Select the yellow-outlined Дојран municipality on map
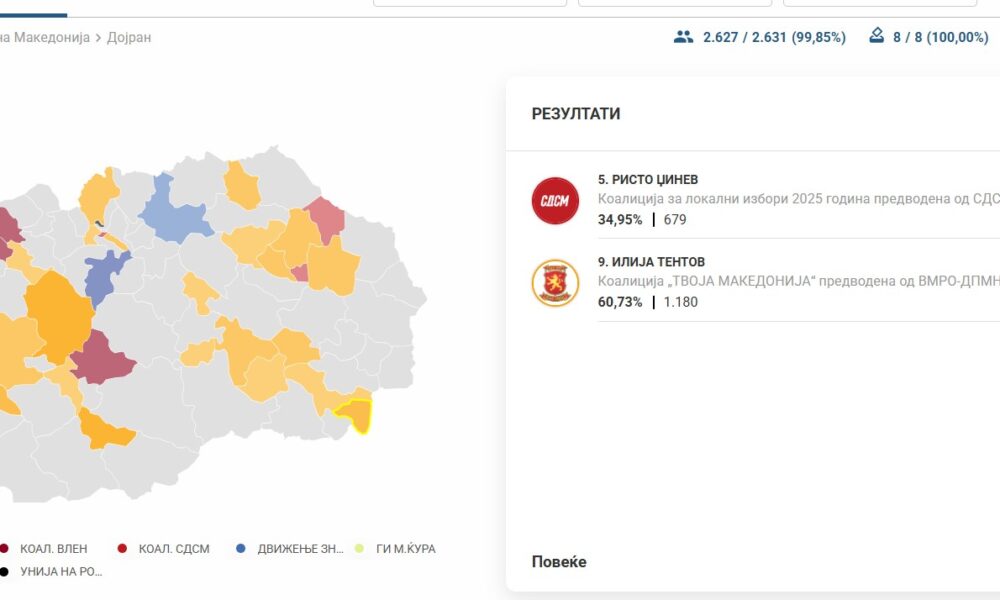Screen dimensions: 1000x600 point(354,414)
